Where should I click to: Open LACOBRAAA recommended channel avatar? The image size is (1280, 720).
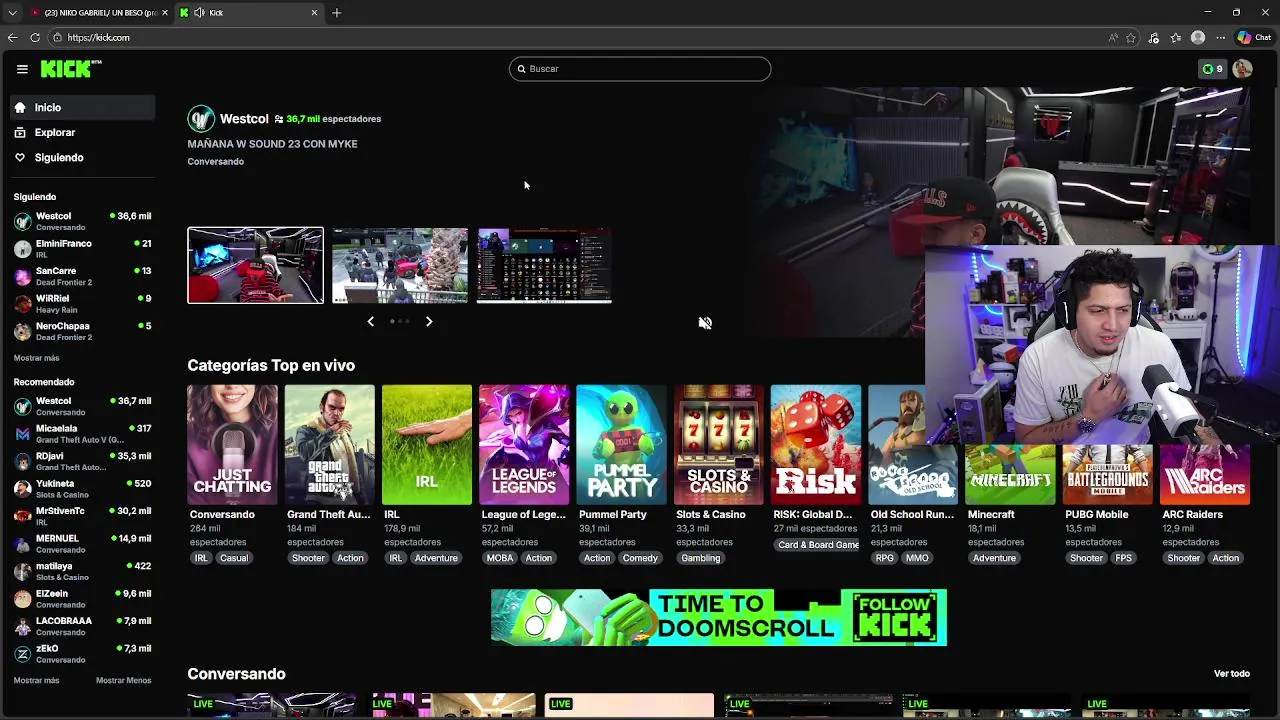(22, 627)
